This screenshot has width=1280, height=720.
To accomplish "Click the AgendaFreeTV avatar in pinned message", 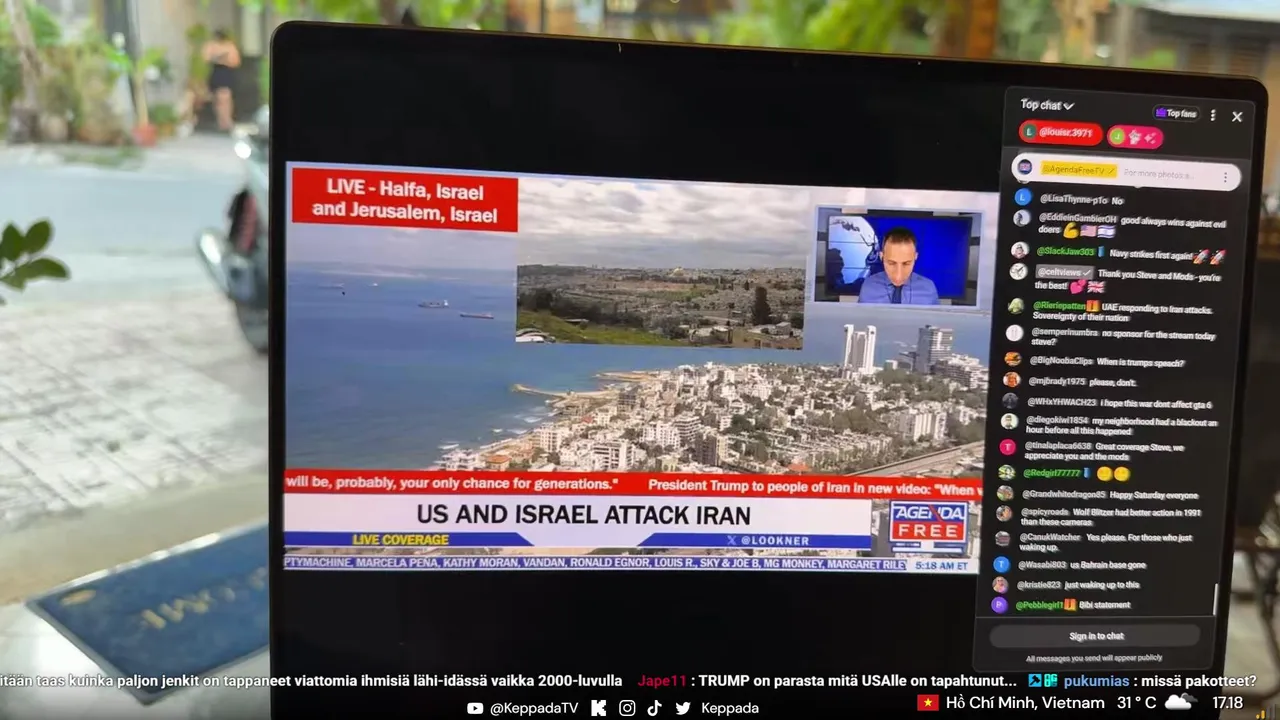I will 1025,167.
